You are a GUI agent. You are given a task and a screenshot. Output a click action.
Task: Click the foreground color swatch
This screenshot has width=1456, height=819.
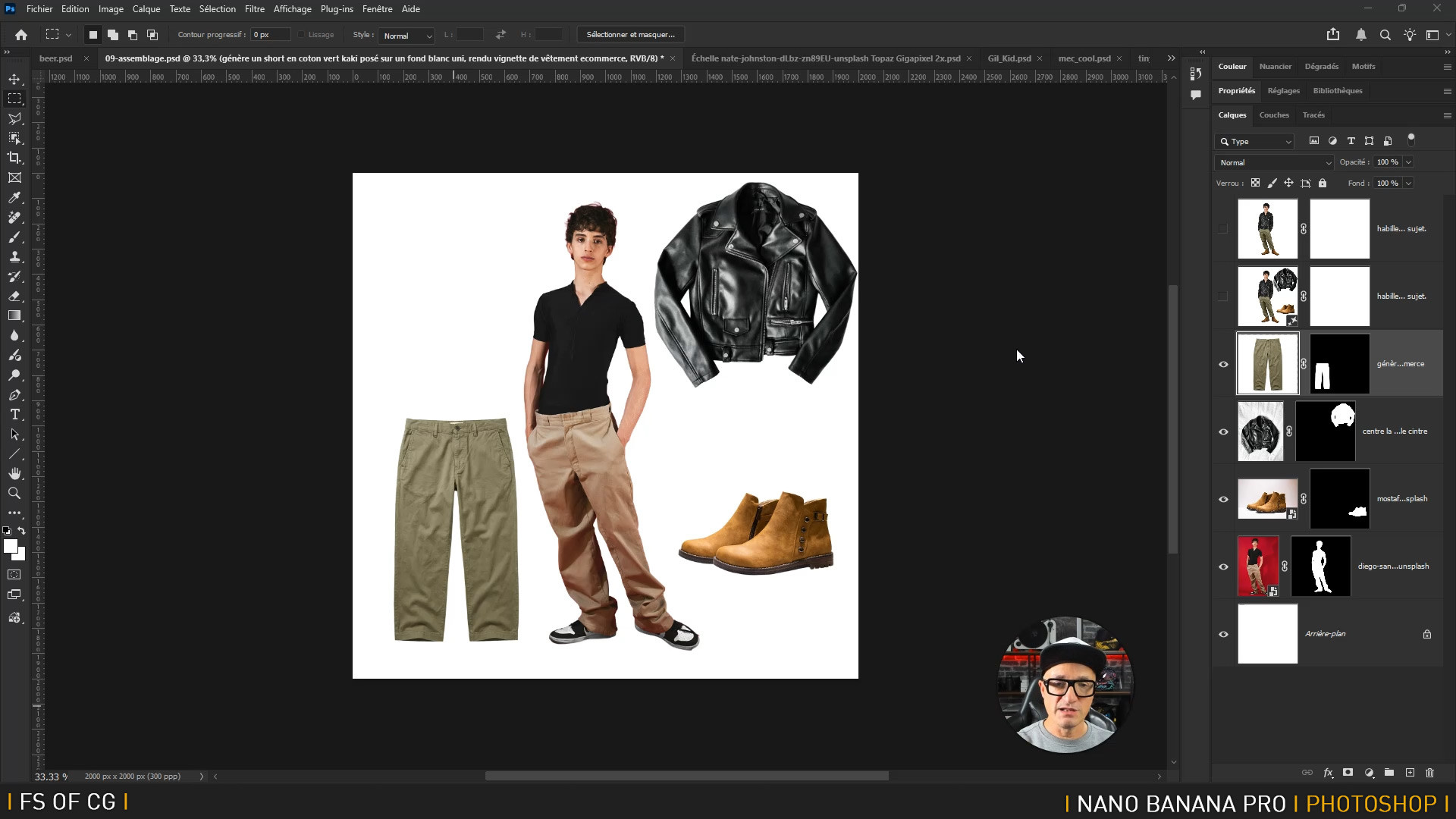pyautogui.click(x=10, y=547)
